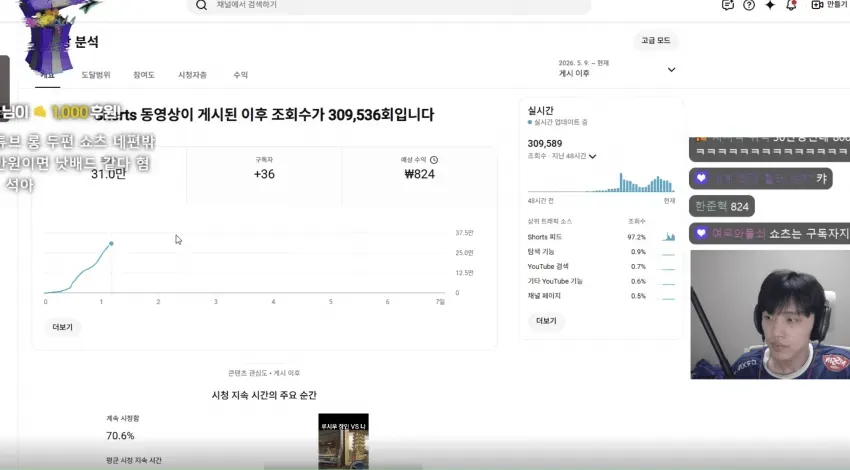This screenshot has height=470, width=850.
Task: Expand the date range dropdown chevron
Action: tap(671, 69)
